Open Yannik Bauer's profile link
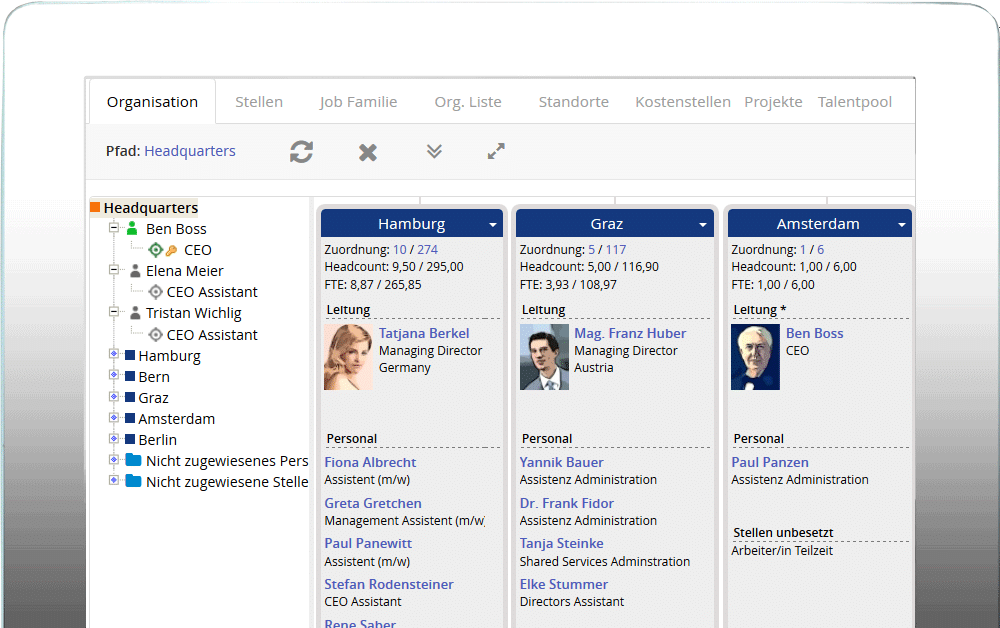 561,462
